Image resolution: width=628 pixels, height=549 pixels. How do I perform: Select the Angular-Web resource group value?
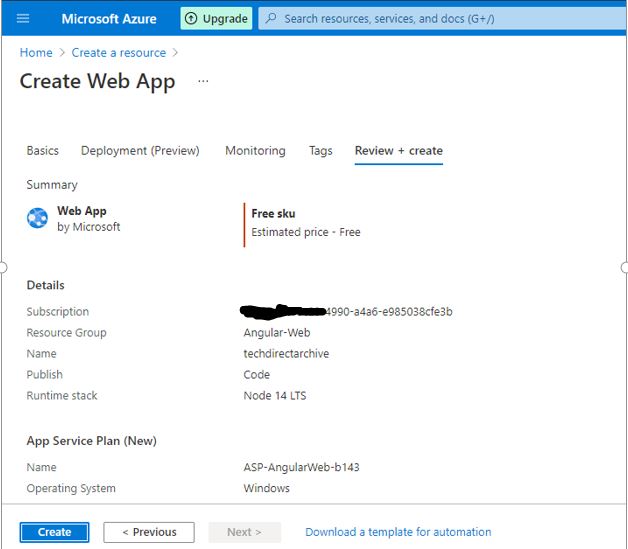[277, 332]
